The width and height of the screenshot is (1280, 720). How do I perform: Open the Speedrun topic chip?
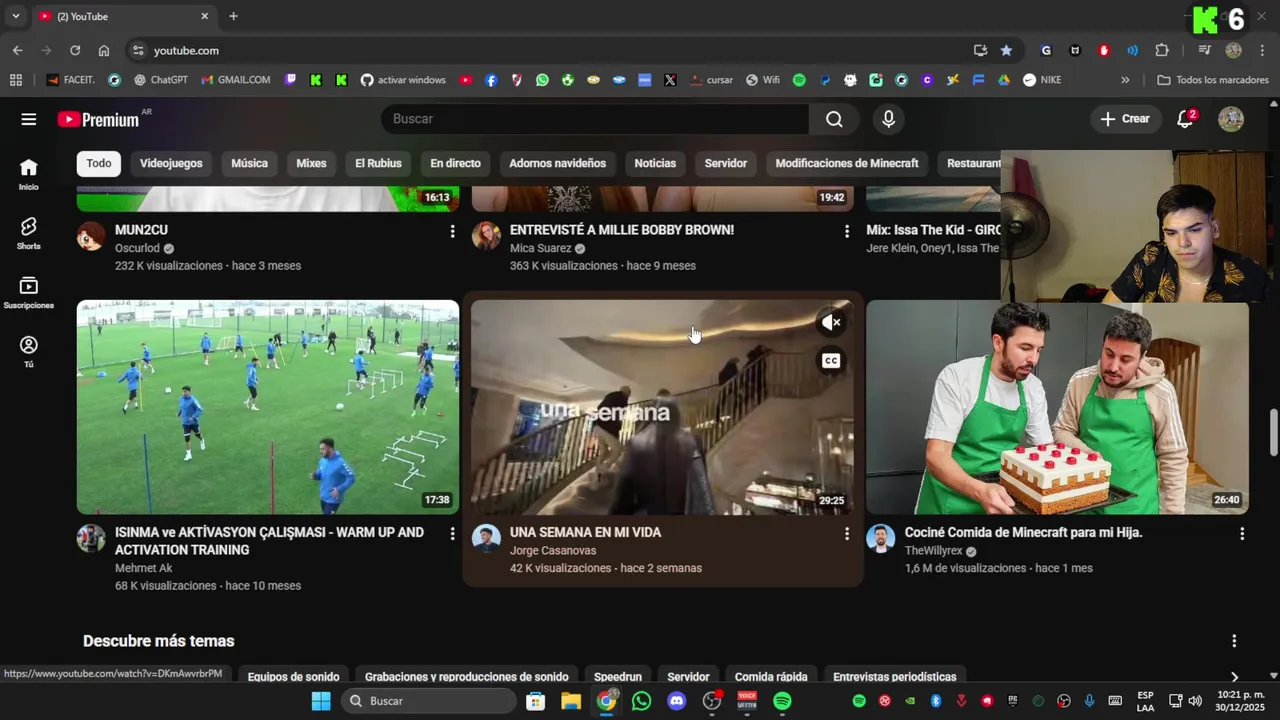618,677
